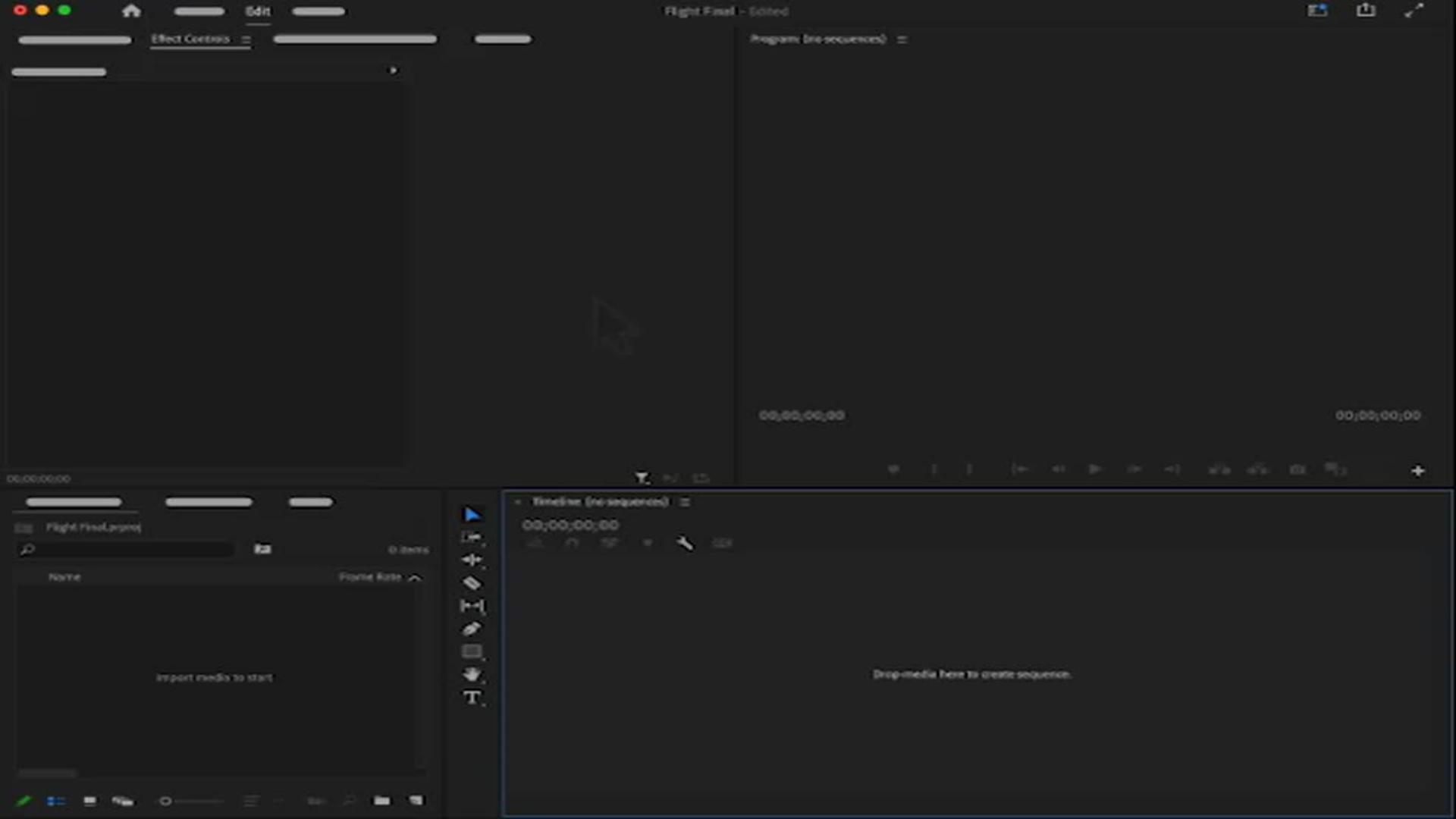Select the Ripple Edit tool
The width and height of the screenshot is (1456, 819).
(472, 560)
